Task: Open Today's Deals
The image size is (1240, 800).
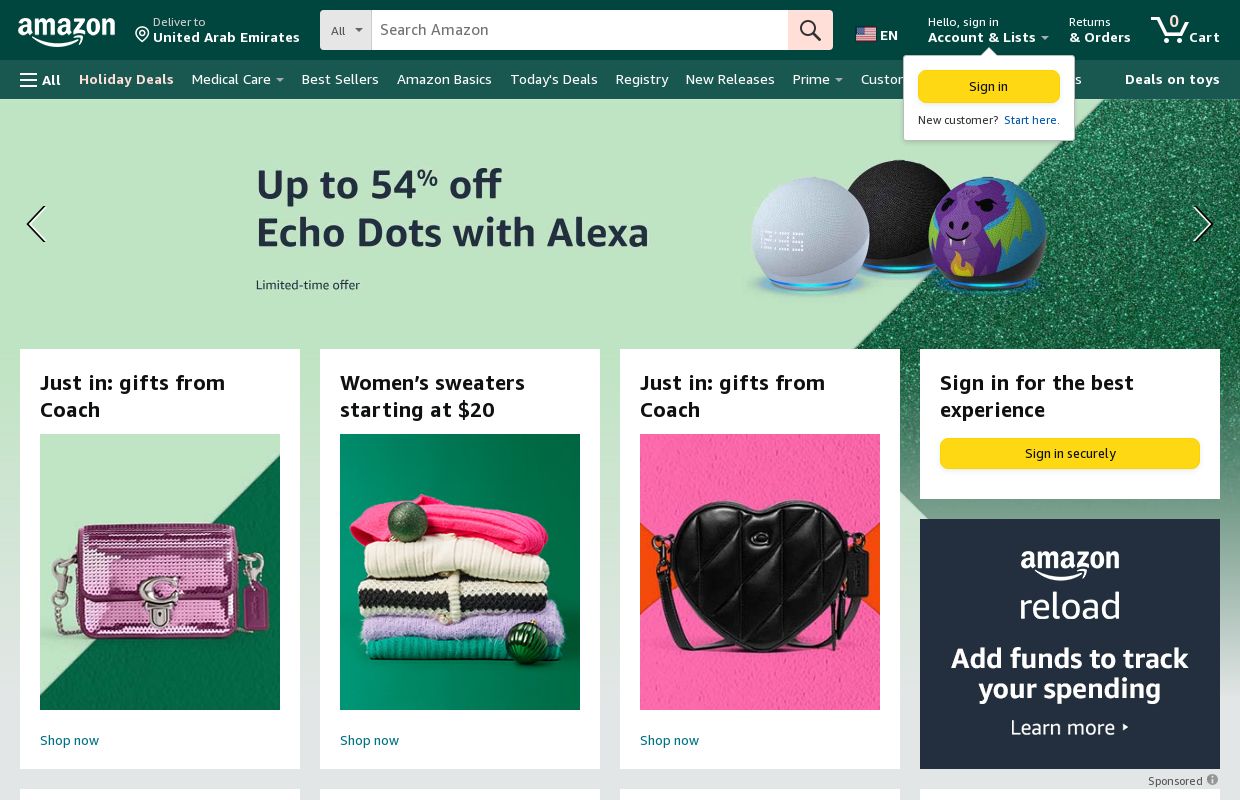Action: [554, 79]
